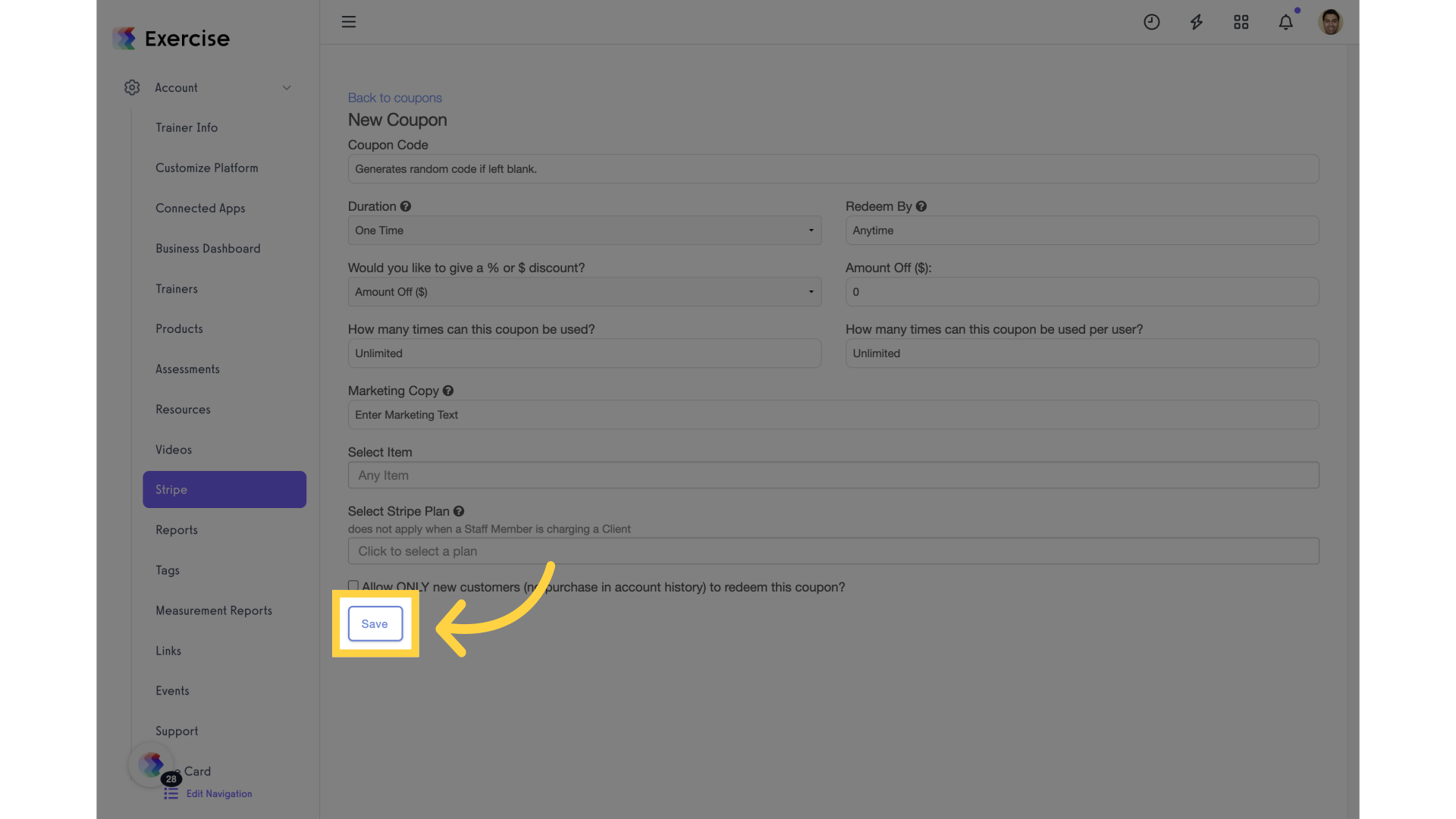This screenshot has width=1456, height=819.
Task: Click the Marketing Copy help icon
Action: 448,391
